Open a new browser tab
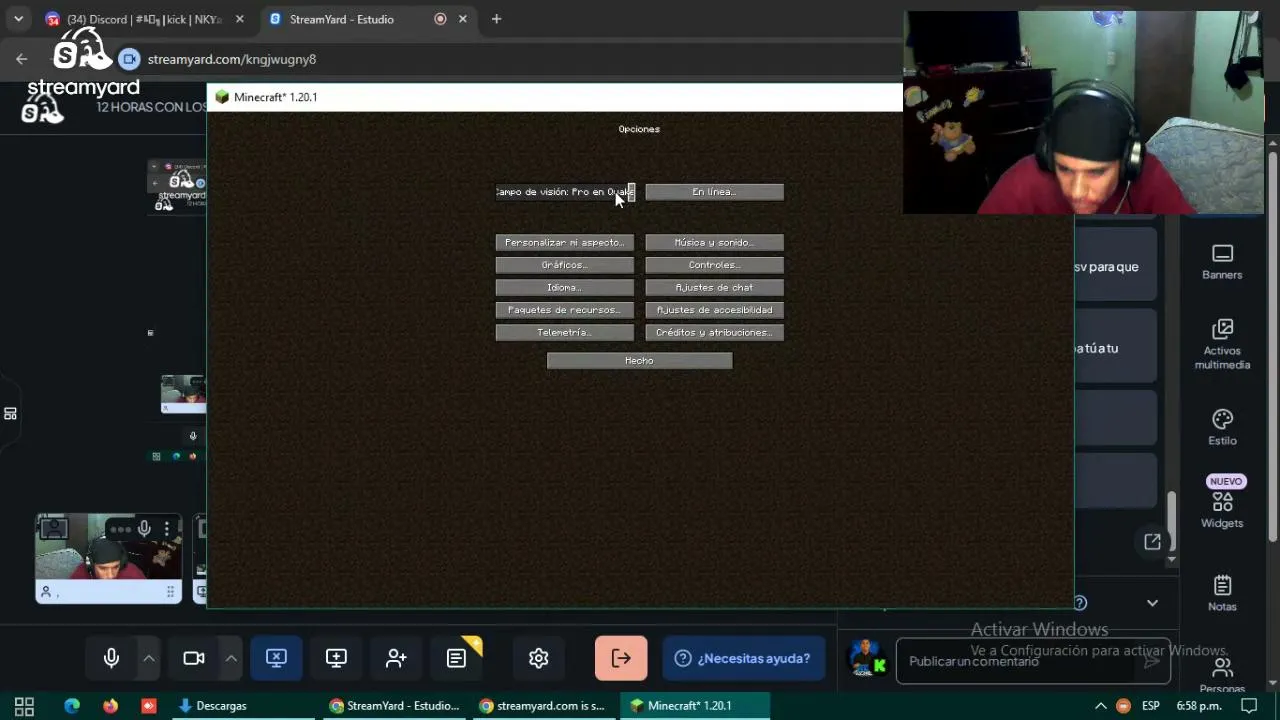The width and height of the screenshot is (1280, 720). (x=496, y=19)
